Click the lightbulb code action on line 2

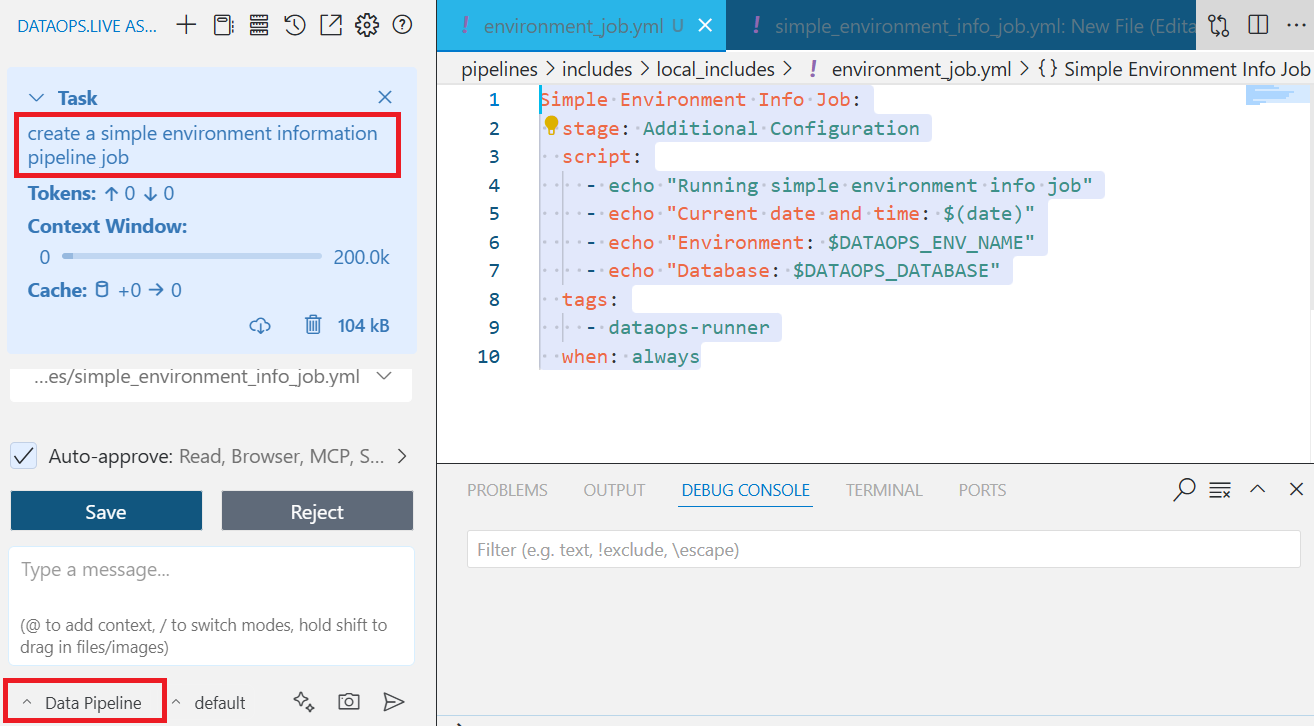[x=551, y=126]
